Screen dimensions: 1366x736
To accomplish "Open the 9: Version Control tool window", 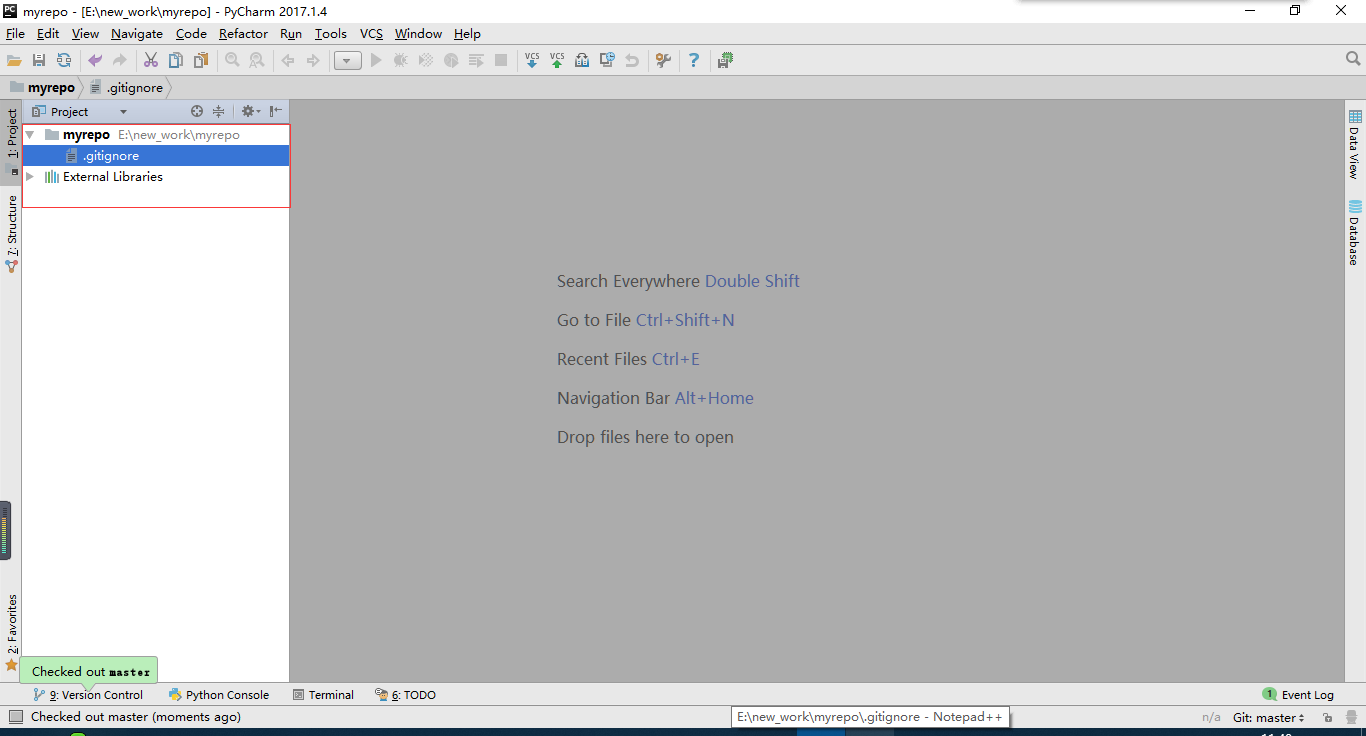I will (x=88, y=695).
